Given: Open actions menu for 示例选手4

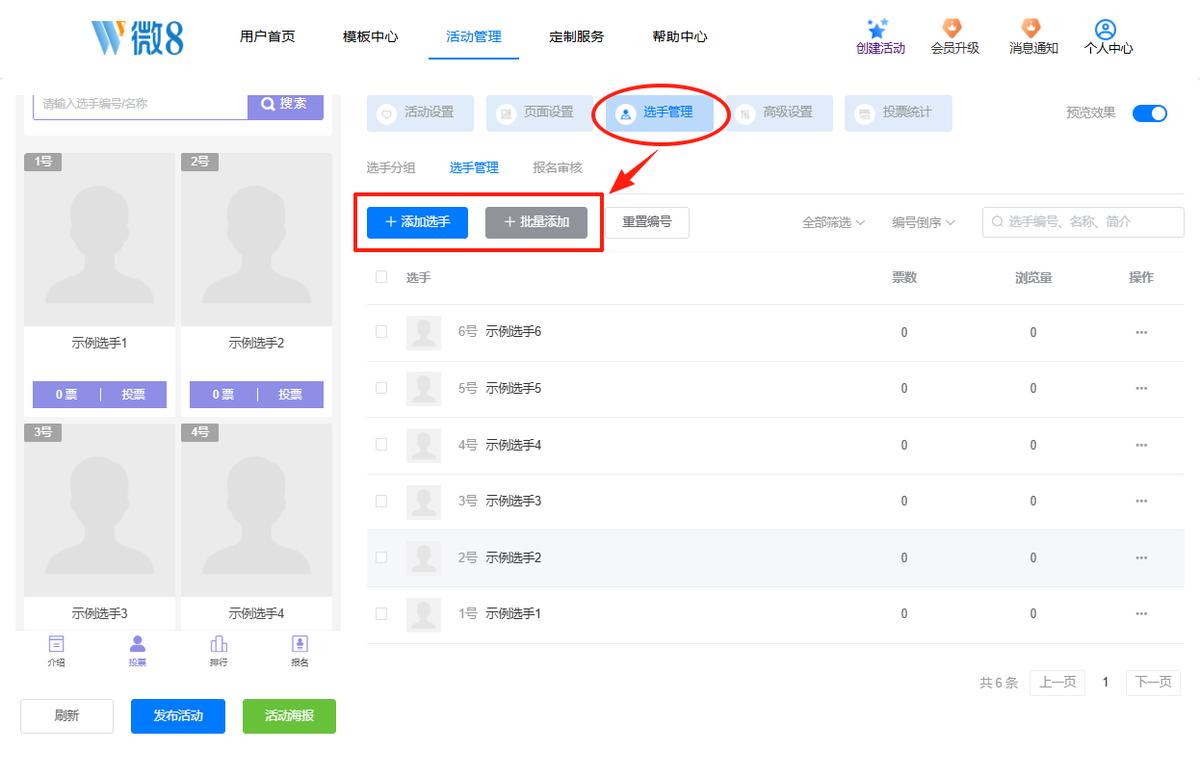Looking at the screenshot, I should click(x=1141, y=445).
